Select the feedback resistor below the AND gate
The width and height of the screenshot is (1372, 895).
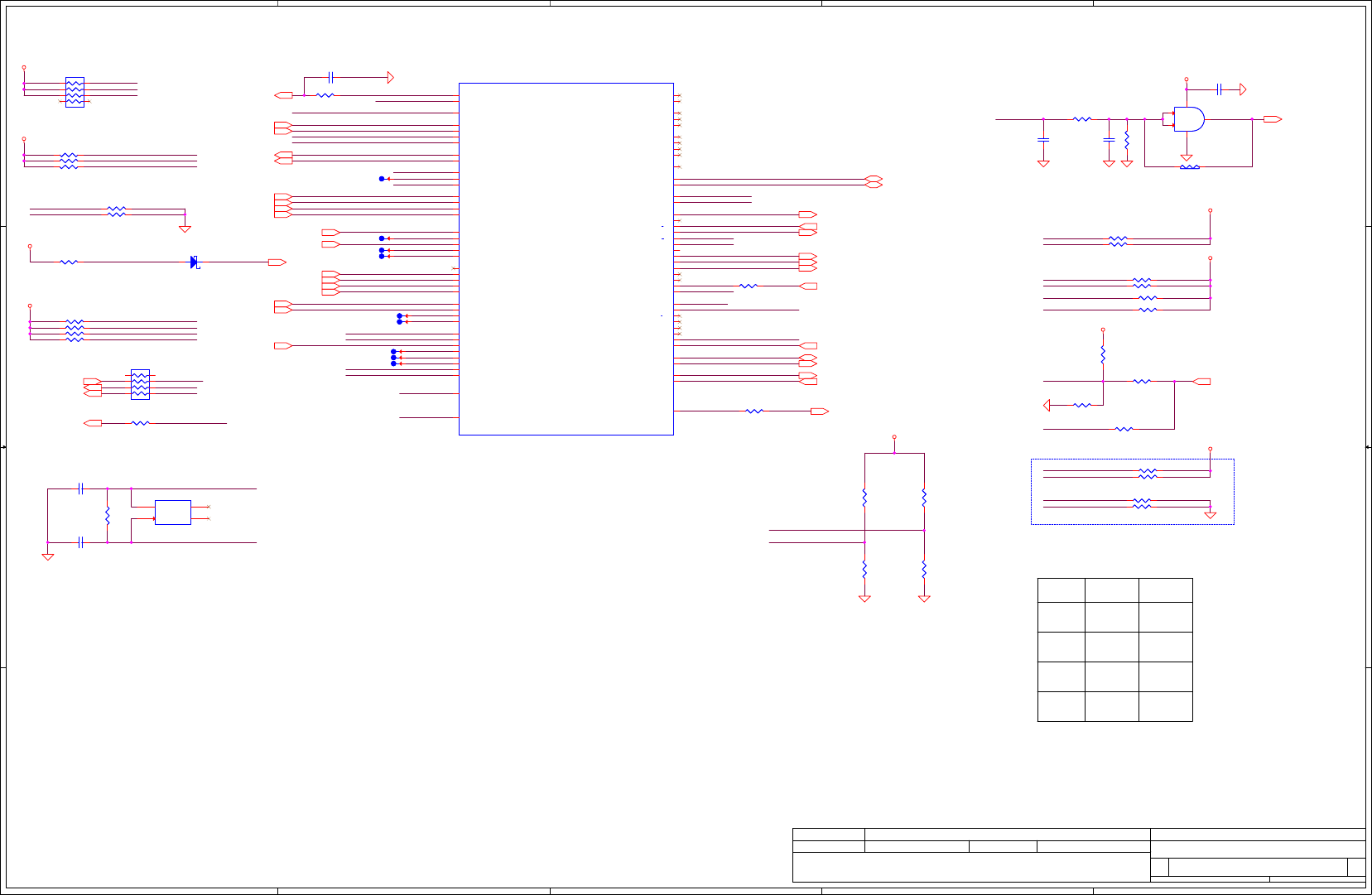pyautogui.click(x=1190, y=167)
